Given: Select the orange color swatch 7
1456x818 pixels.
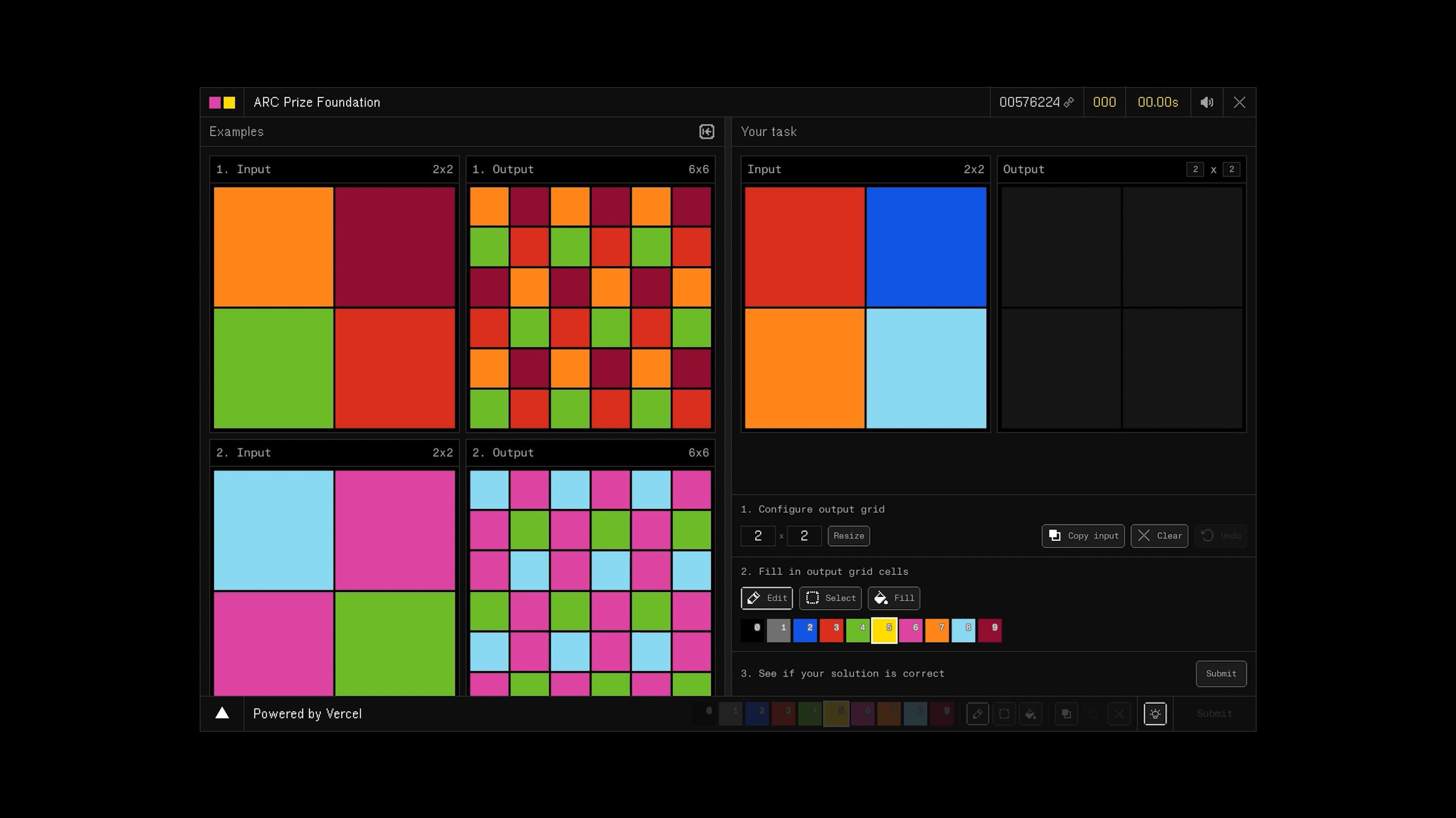Looking at the screenshot, I should (x=937, y=630).
